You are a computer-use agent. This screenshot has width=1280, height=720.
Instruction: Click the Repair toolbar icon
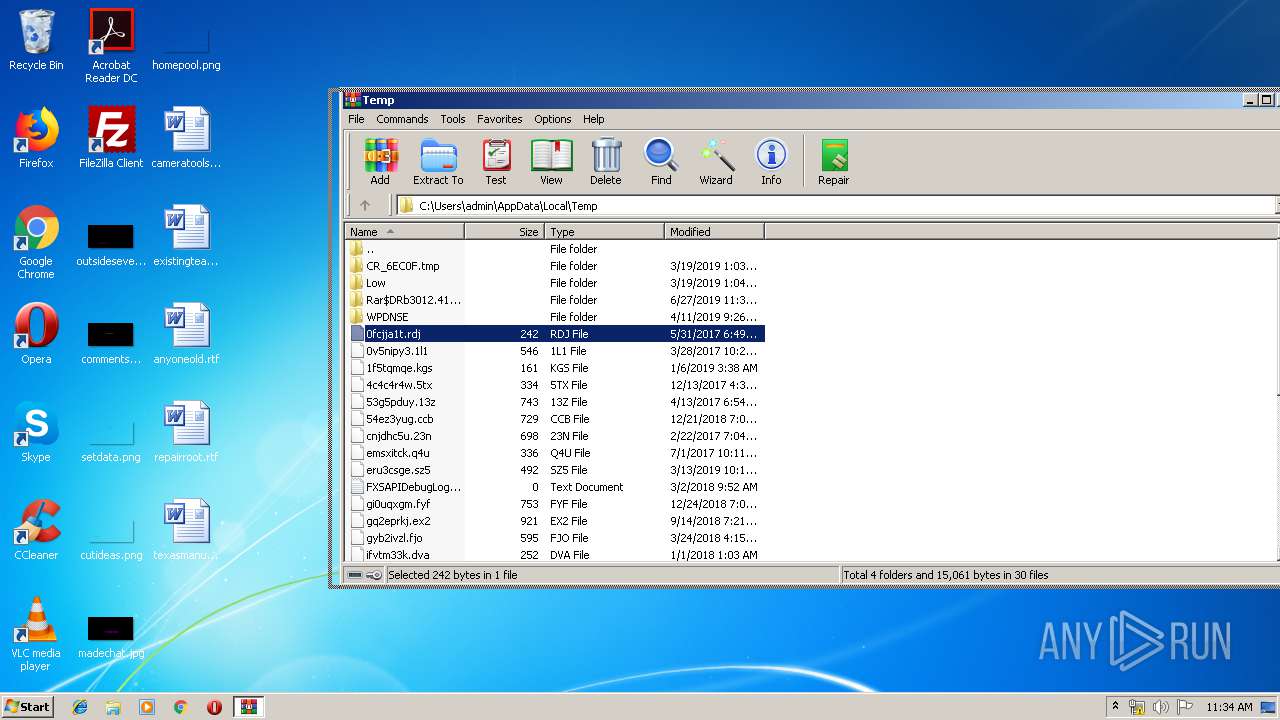click(x=834, y=162)
